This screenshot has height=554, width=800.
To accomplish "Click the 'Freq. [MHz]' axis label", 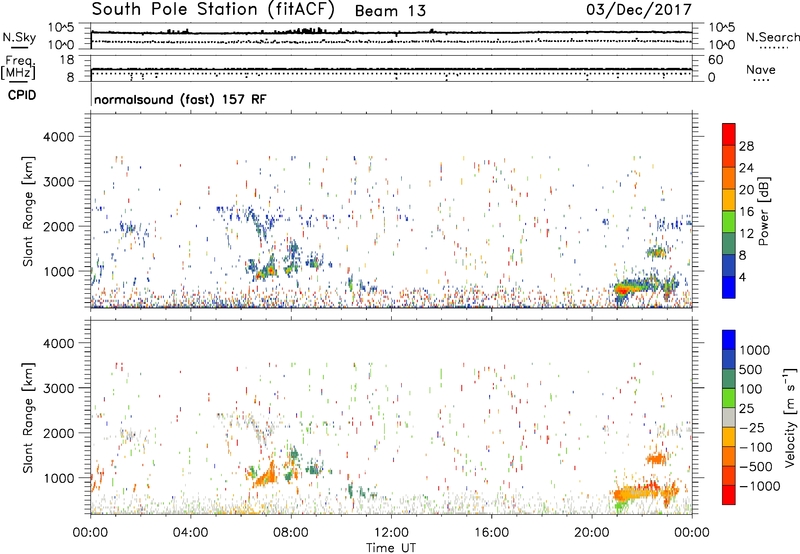I will click(18, 68).
